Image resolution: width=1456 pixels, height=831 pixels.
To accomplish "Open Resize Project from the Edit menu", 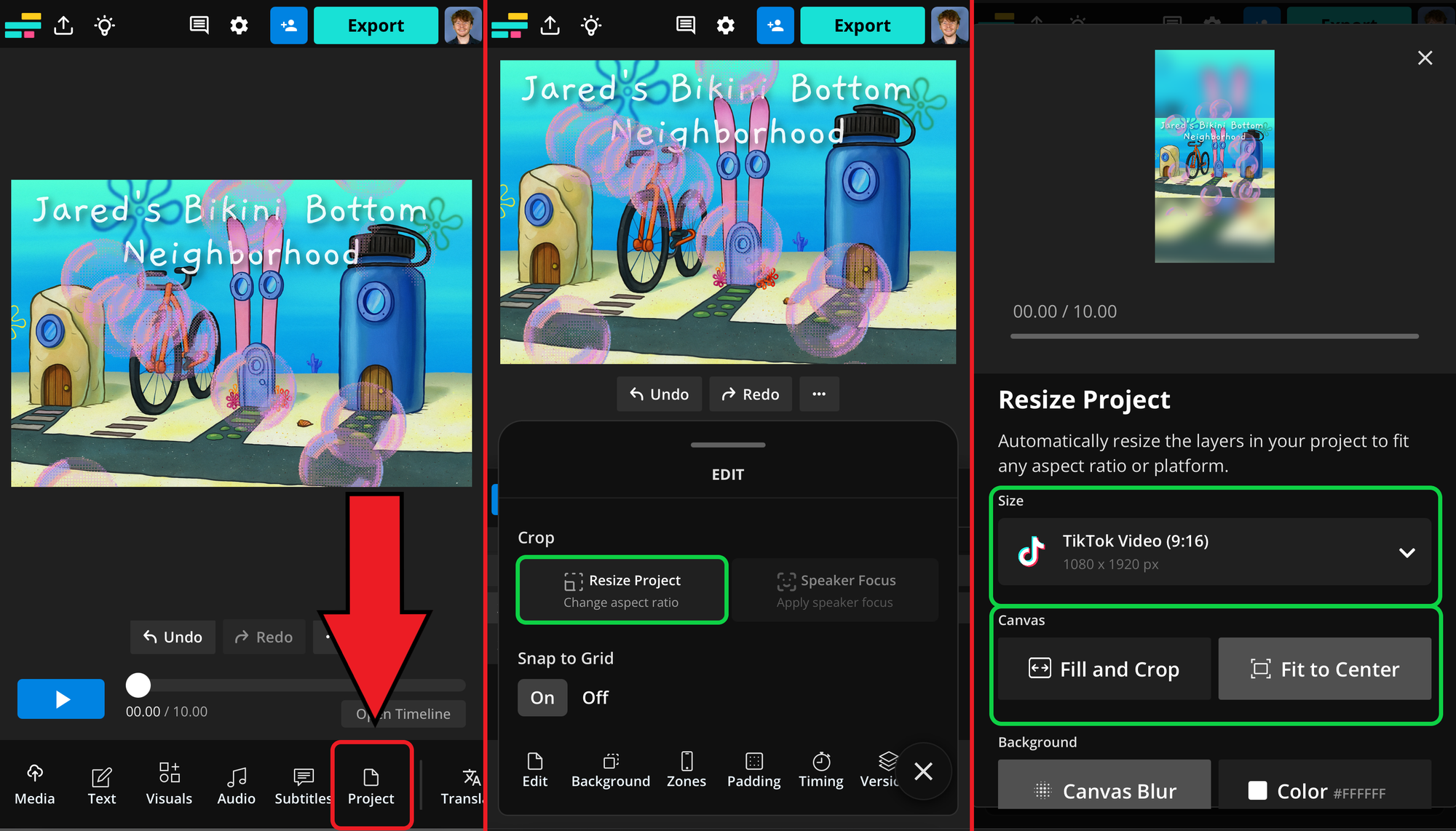I will tap(622, 589).
